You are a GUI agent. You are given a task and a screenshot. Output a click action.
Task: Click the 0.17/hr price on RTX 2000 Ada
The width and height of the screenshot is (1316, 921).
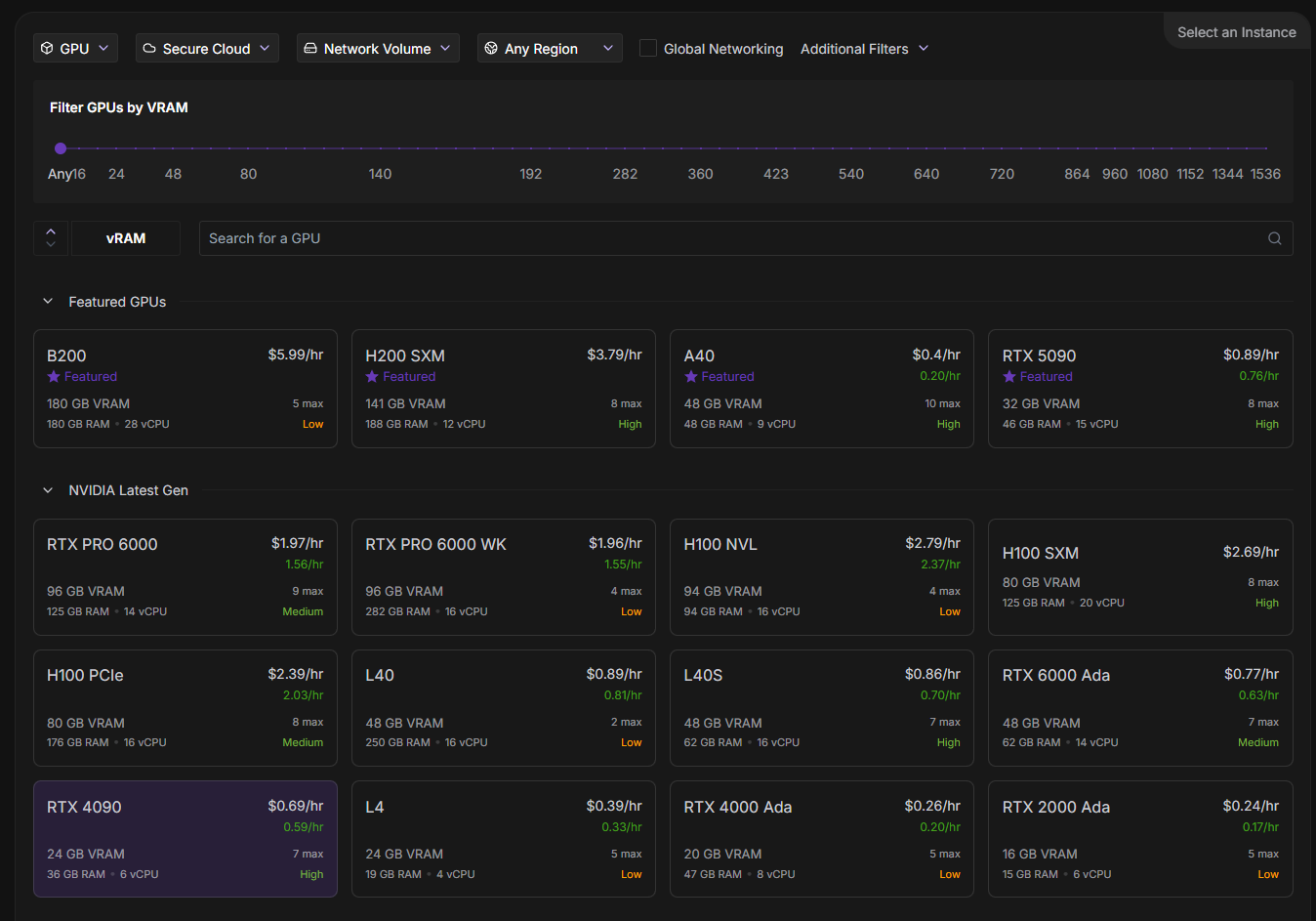tap(1260, 827)
